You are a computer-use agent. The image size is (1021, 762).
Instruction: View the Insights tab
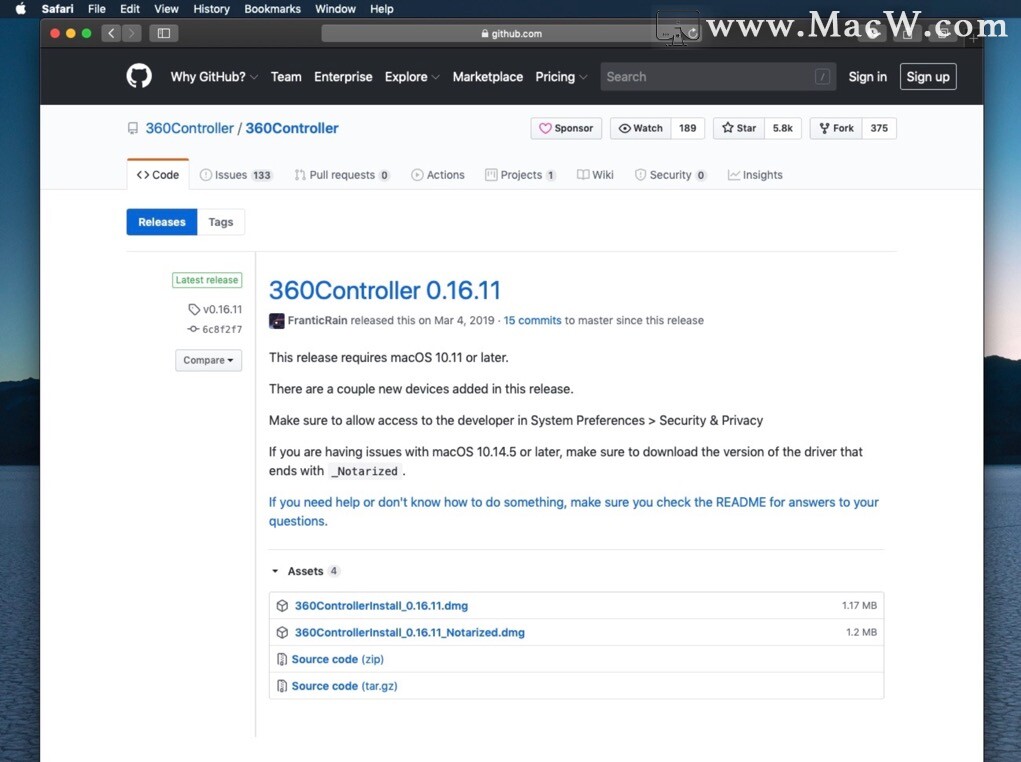click(x=755, y=175)
